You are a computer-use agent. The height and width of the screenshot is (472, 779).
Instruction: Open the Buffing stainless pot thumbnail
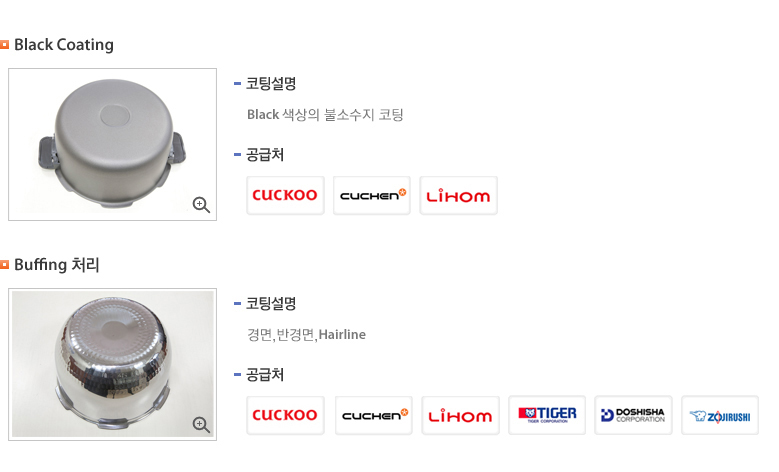(112, 362)
